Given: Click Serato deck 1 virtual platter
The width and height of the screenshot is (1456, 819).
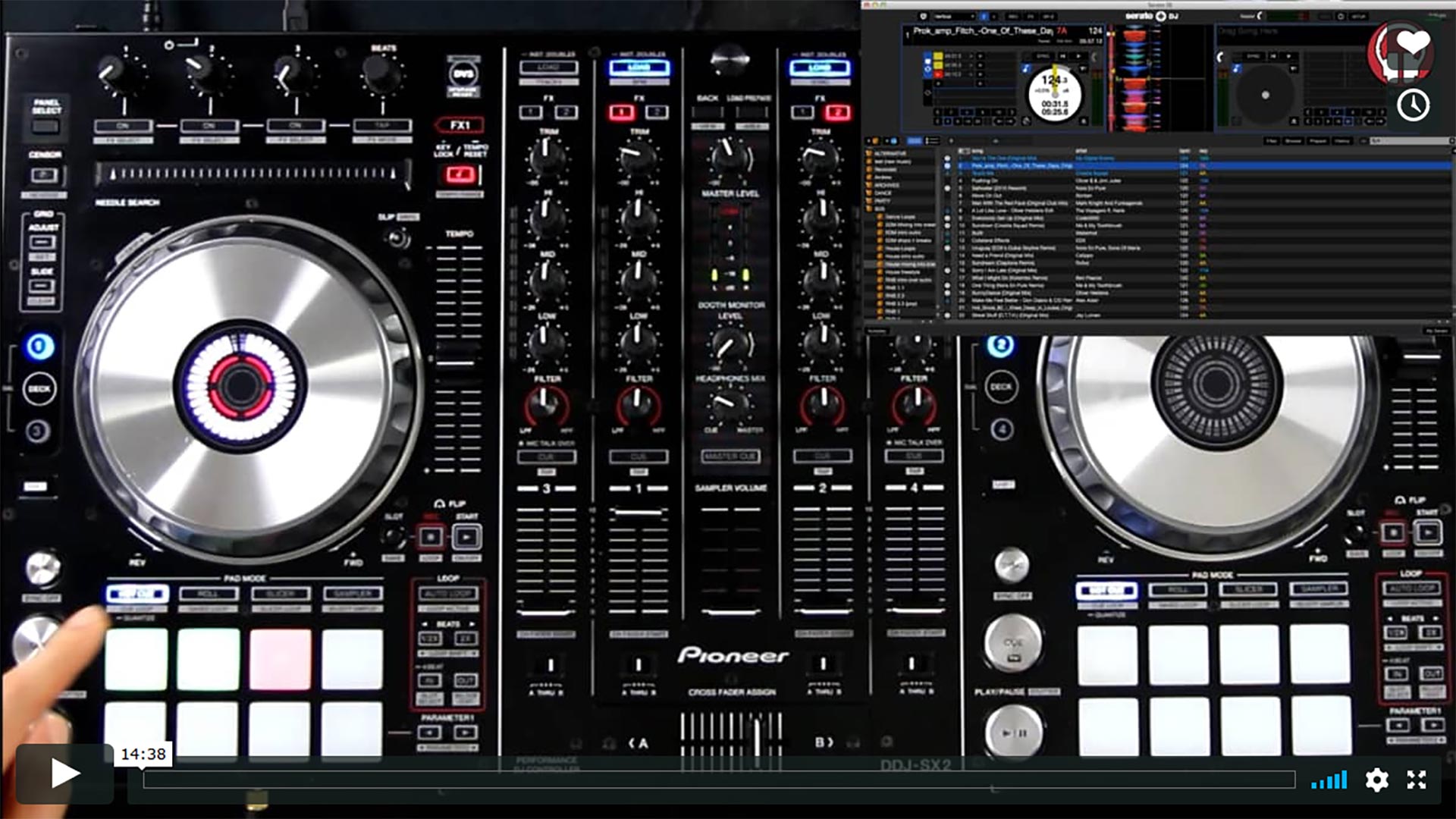Looking at the screenshot, I should pyautogui.click(x=1055, y=96).
